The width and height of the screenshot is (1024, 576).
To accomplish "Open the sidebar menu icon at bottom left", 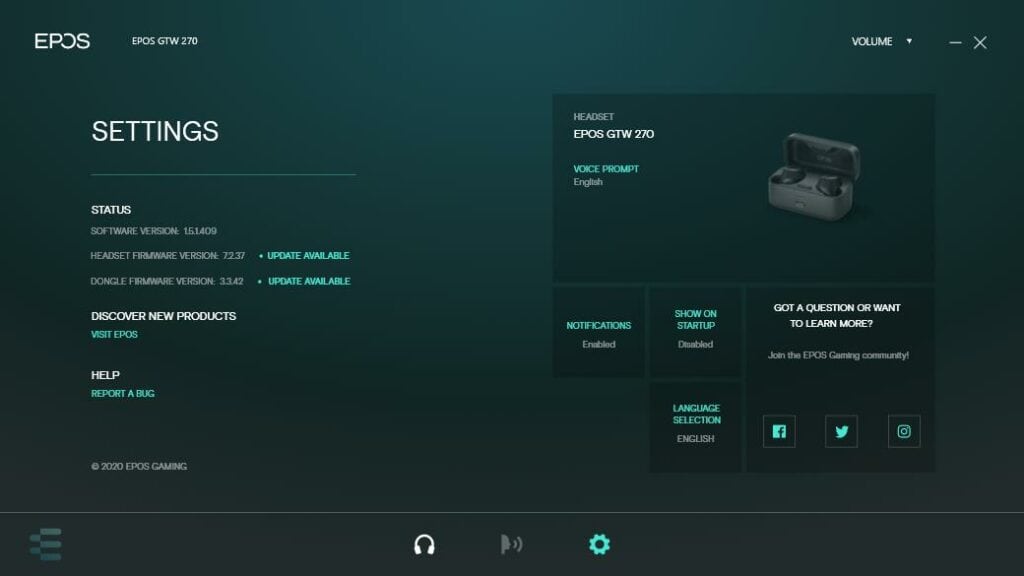I will click(x=46, y=544).
